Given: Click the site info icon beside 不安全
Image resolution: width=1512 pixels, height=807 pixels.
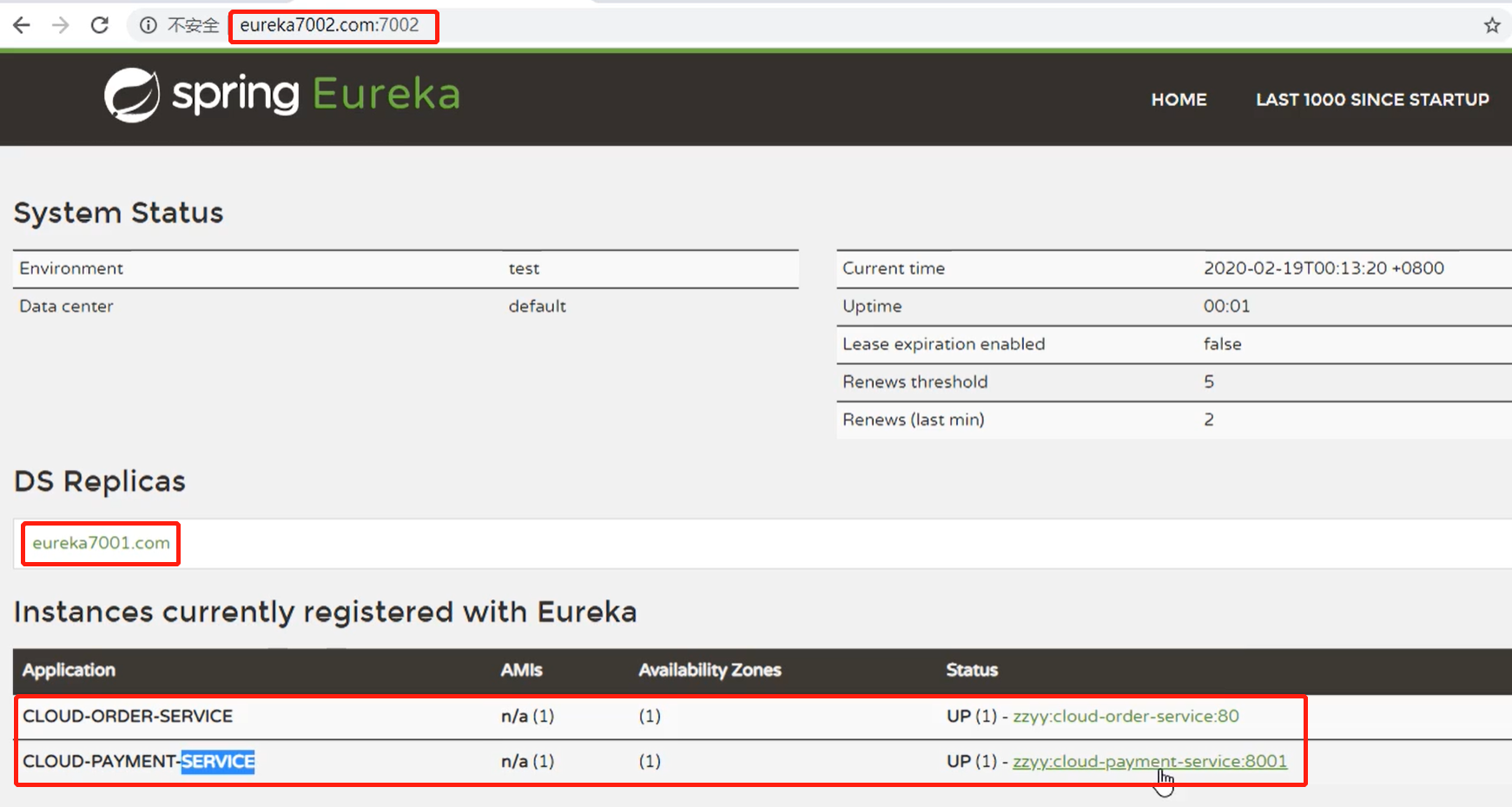Looking at the screenshot, I should (149, 25).
